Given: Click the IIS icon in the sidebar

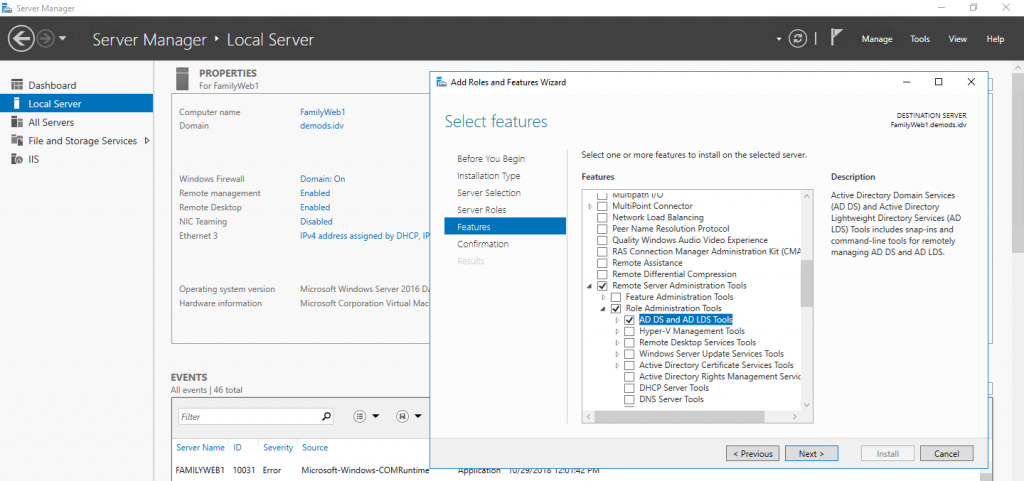Looking at the screenshot, I should (x=17, y=159).
